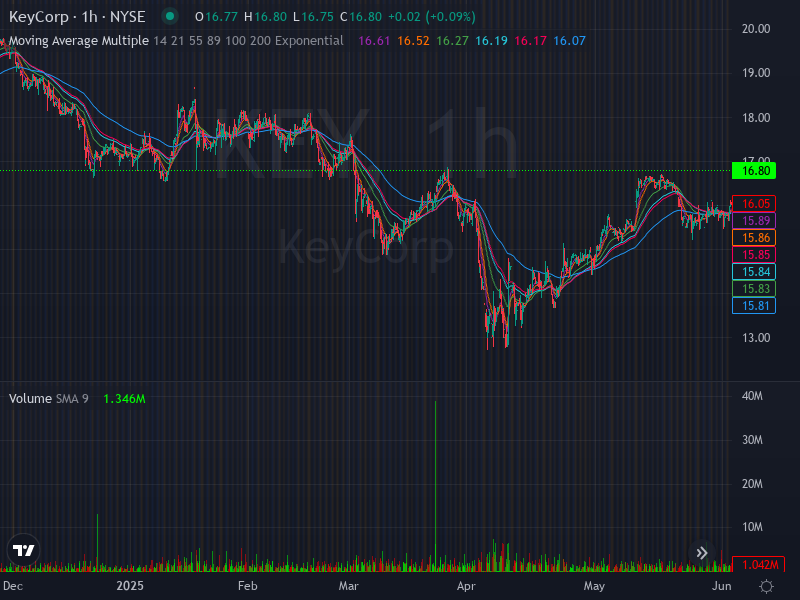Screen dimensions: 800x600
Task: Click the blue EMA value 16.07
Action: 569,41
